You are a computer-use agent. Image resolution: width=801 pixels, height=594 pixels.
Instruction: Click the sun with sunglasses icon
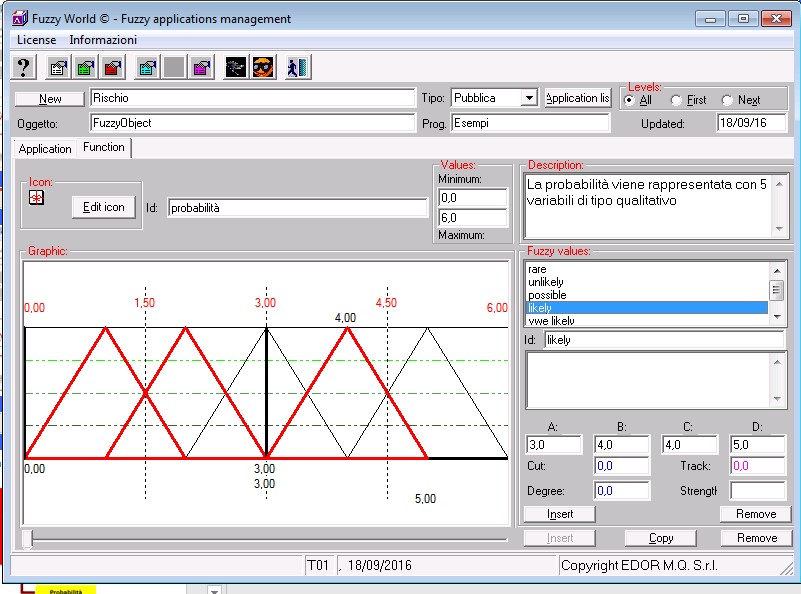pyautogui.click(x=263, y=67)
